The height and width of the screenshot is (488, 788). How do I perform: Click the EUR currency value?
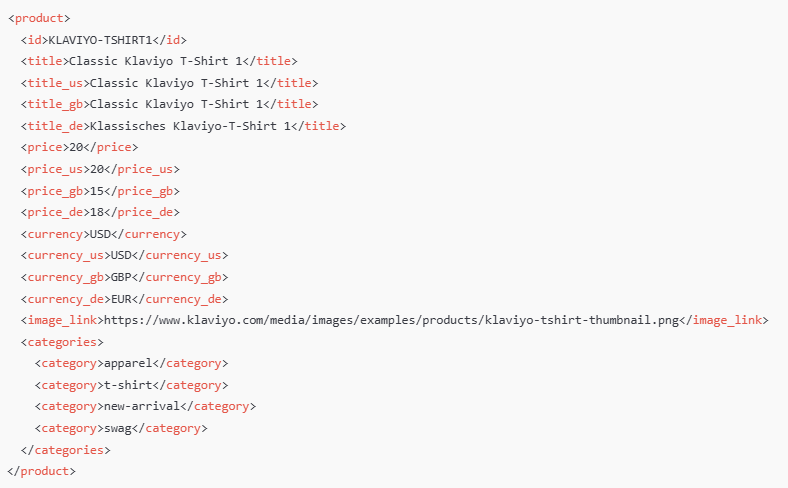pyautogui.click(x=121, y=299)
